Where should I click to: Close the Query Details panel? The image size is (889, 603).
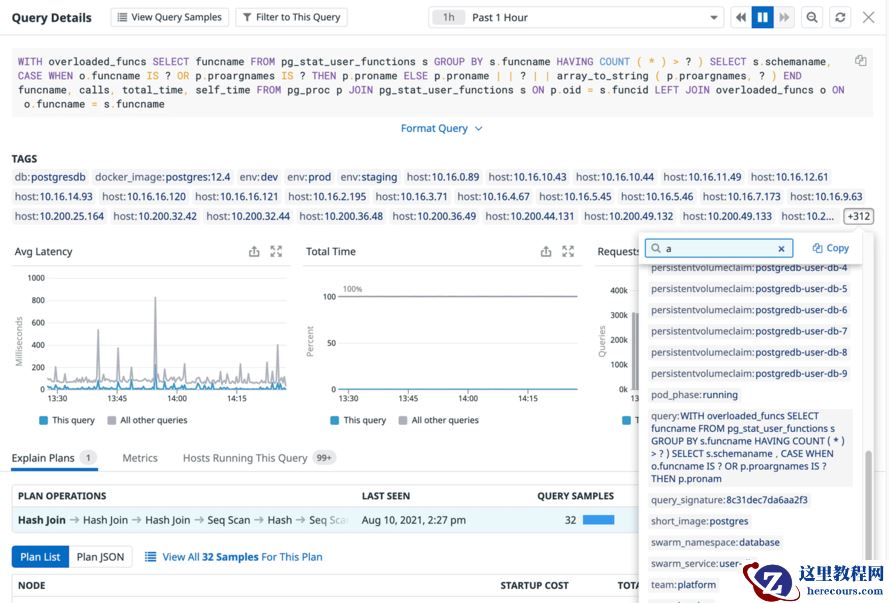point(869,18)
